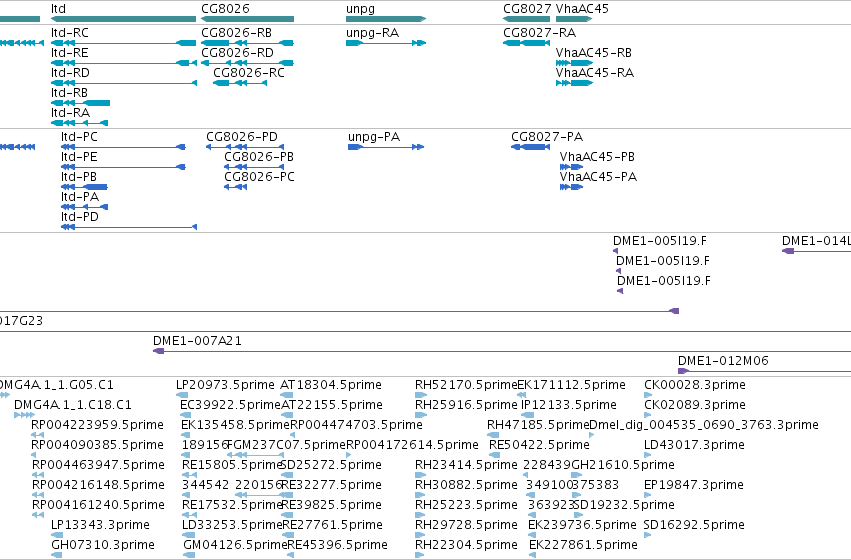Open protein ltd-PC
This screenshot has height=560, width=851.
79,137
